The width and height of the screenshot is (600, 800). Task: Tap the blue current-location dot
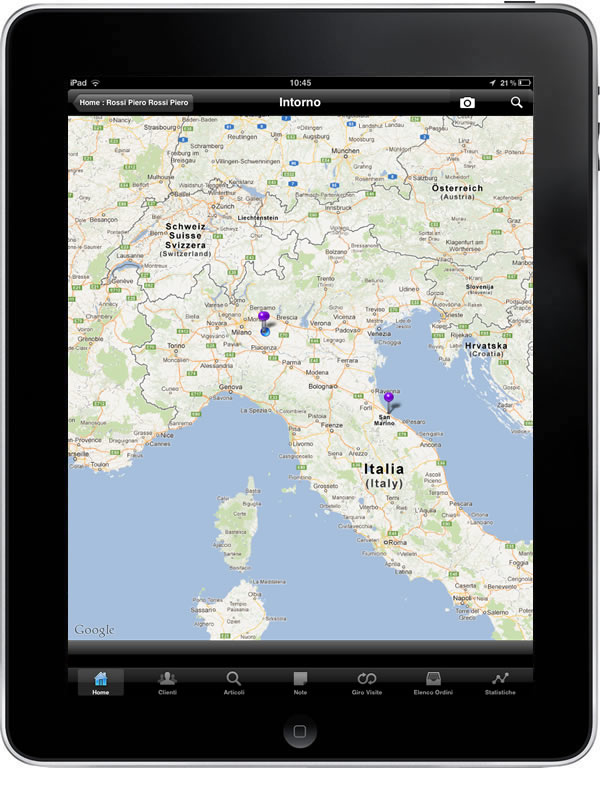click(x=265, y=332)
